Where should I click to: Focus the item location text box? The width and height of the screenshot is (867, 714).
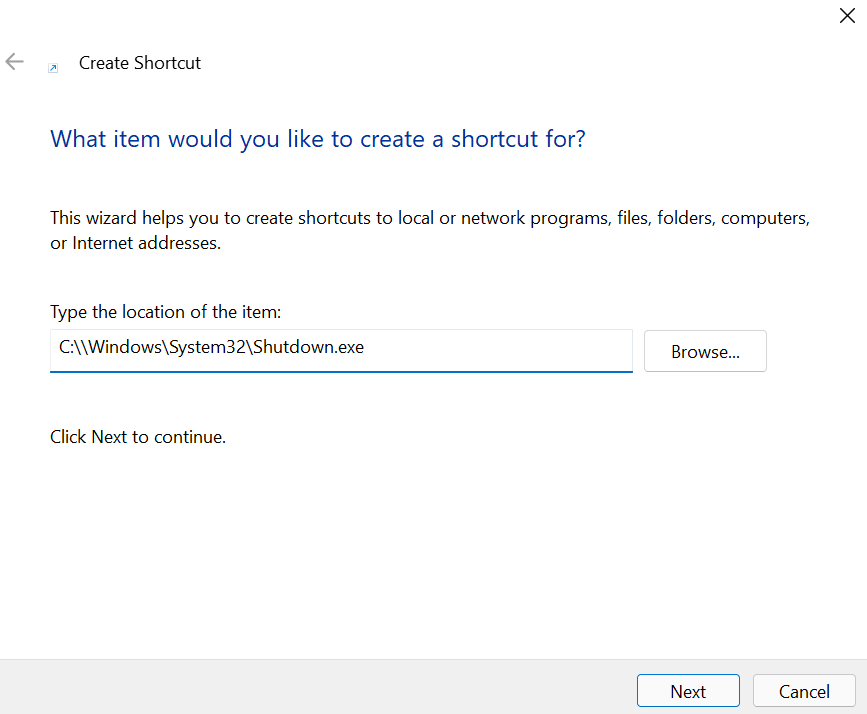click(341, 350)
